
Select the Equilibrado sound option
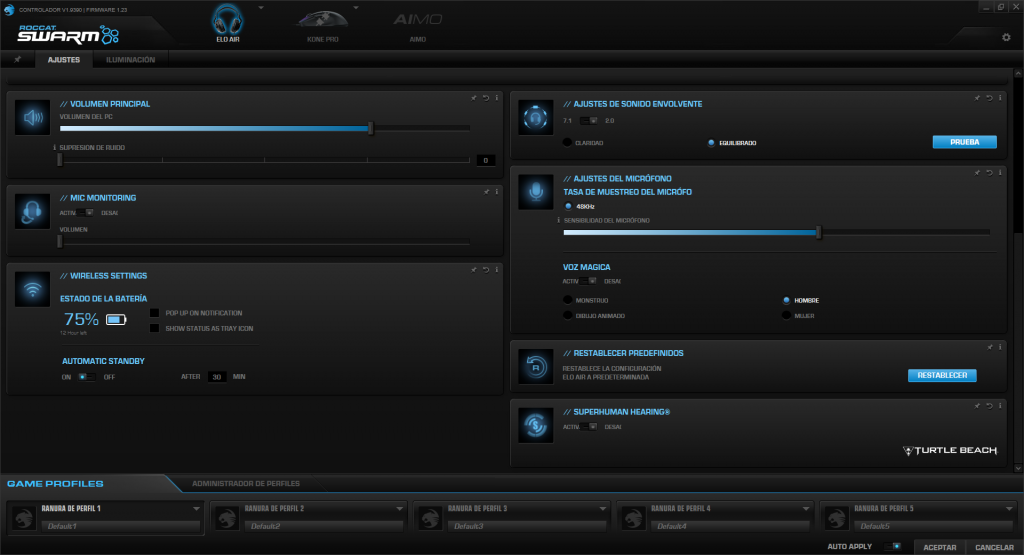point(711,143)
